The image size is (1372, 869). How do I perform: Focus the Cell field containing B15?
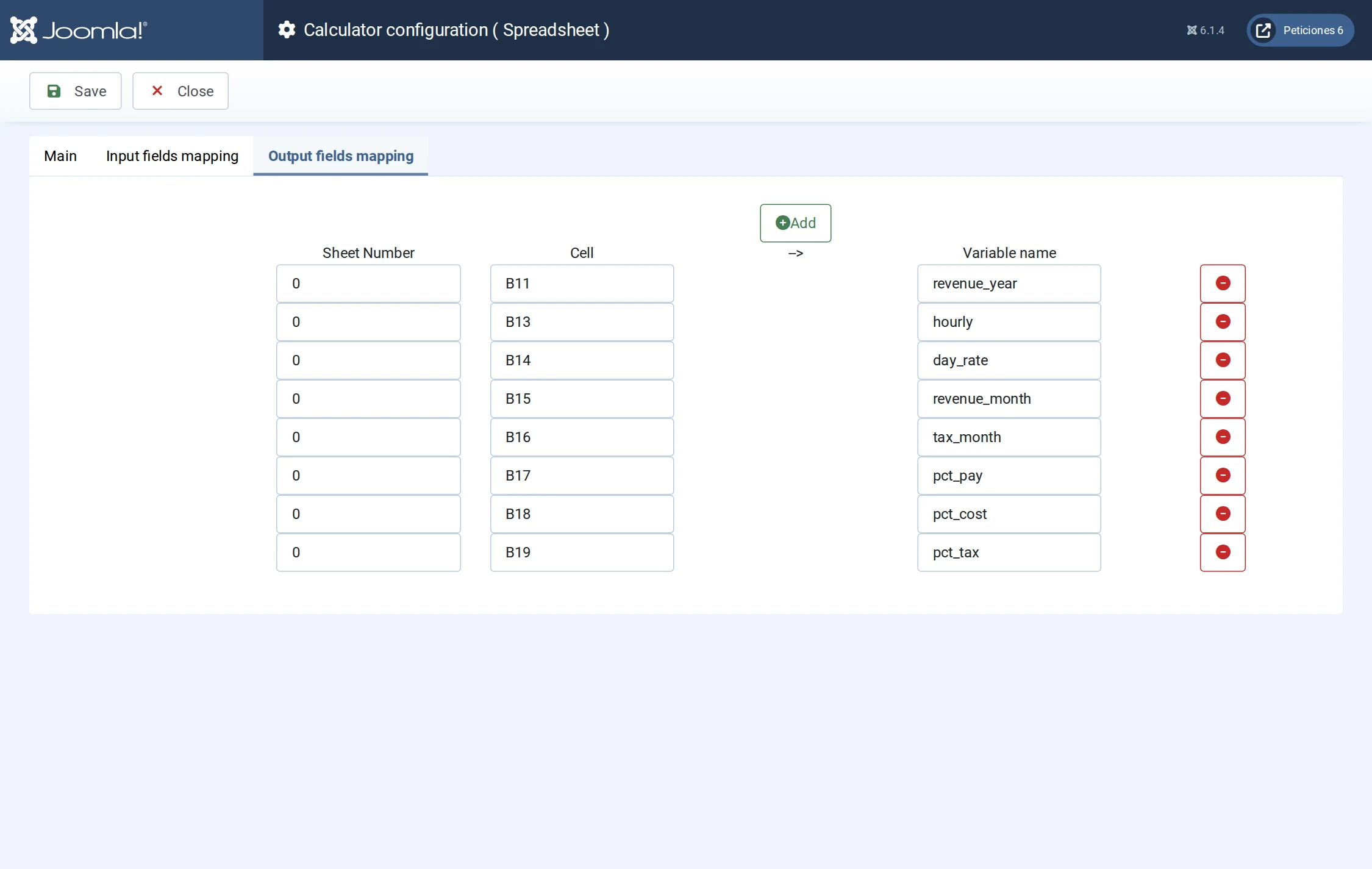(582, 399)
